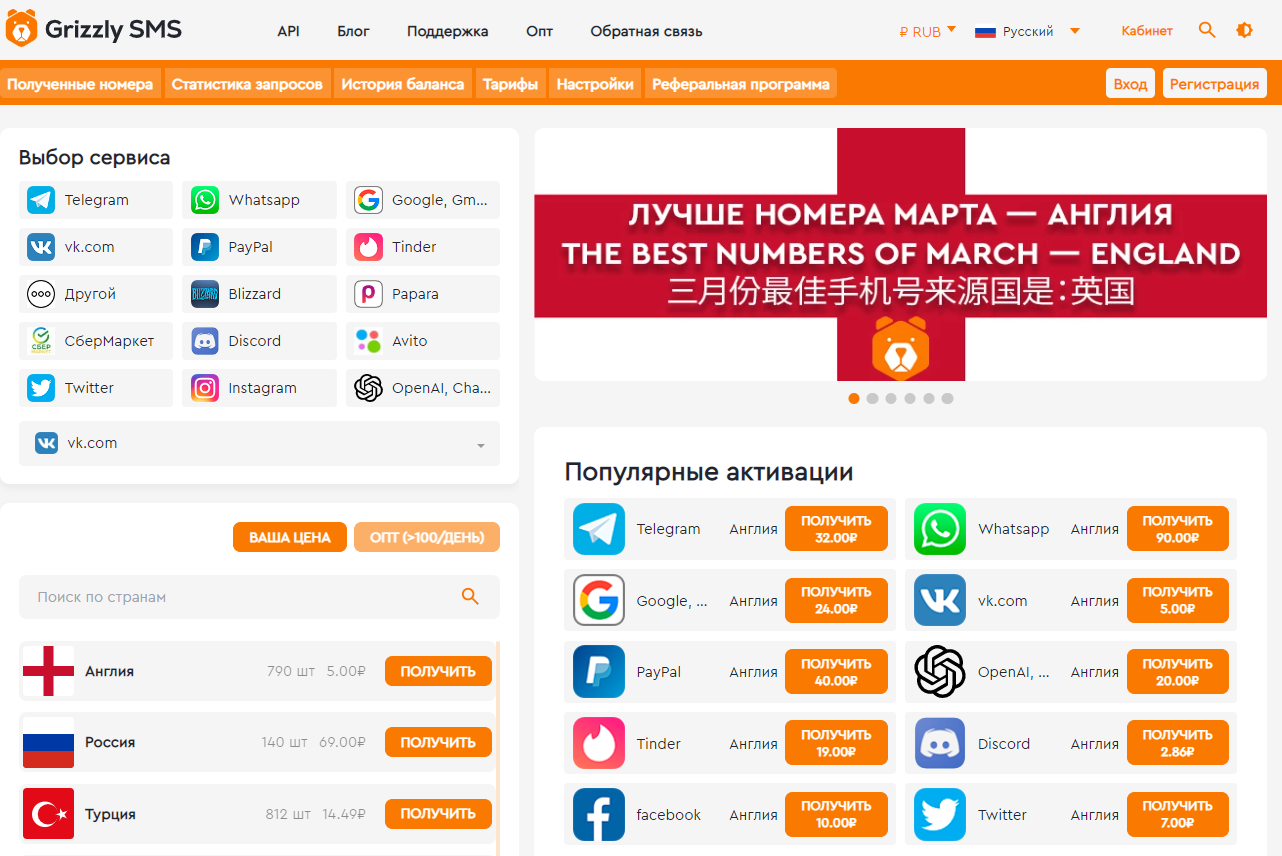The image size is (1282, 856).
Task: Choose Twitter tile in service grid
Action: tap(96, 388)
